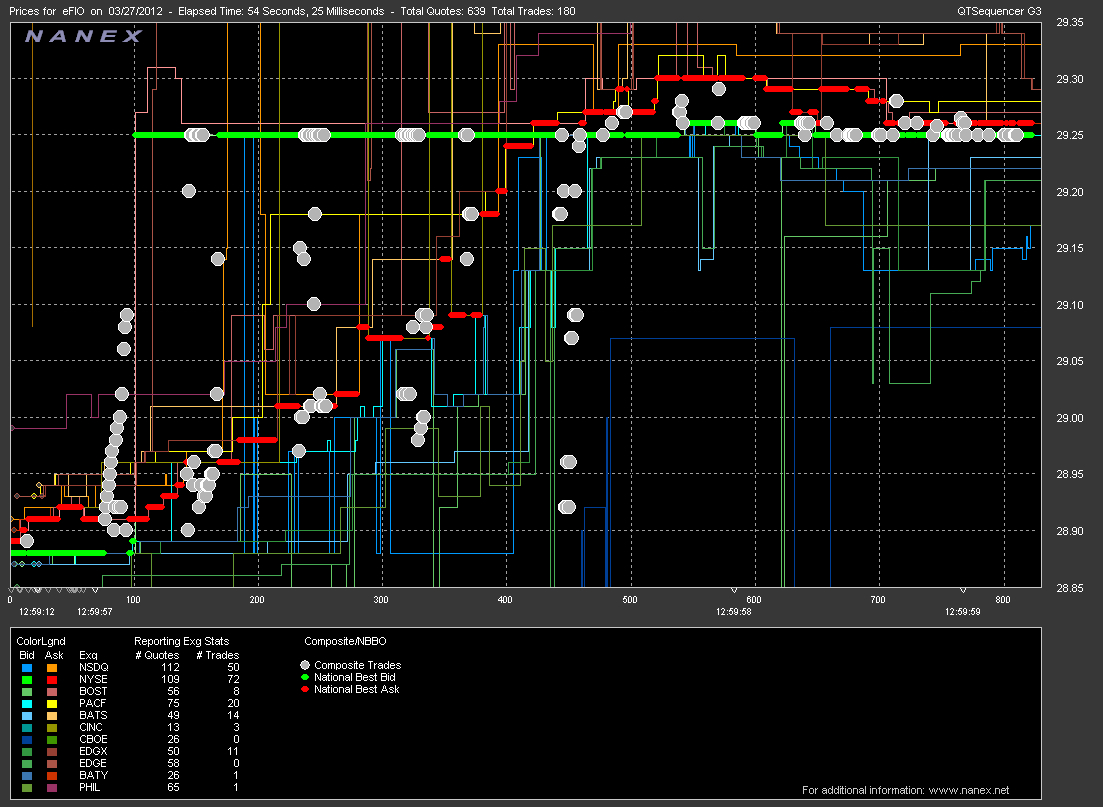Click the NSDQ exchange label in legend
The width and height of the screenshot is (1103, 807).
(94, 668)
